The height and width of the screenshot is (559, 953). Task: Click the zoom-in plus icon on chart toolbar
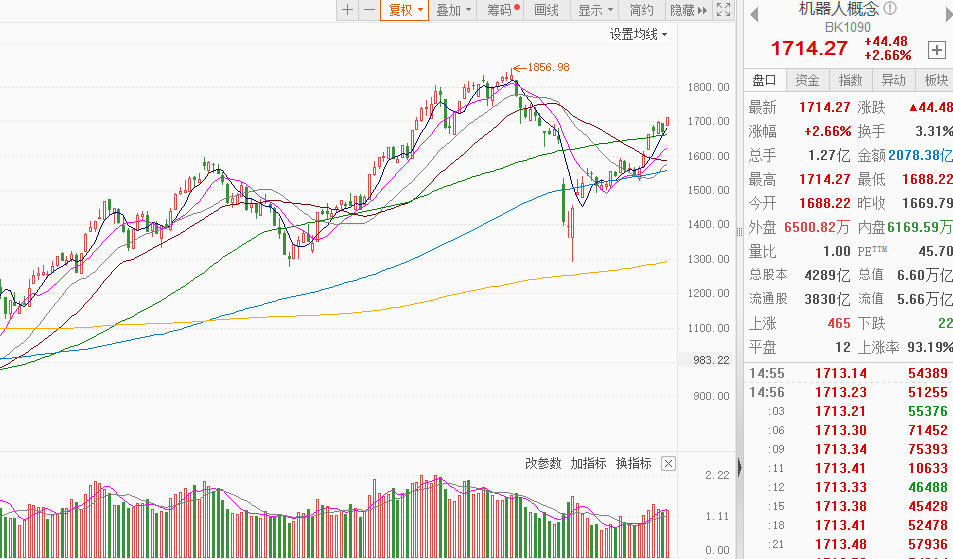(x=347, y=10)
